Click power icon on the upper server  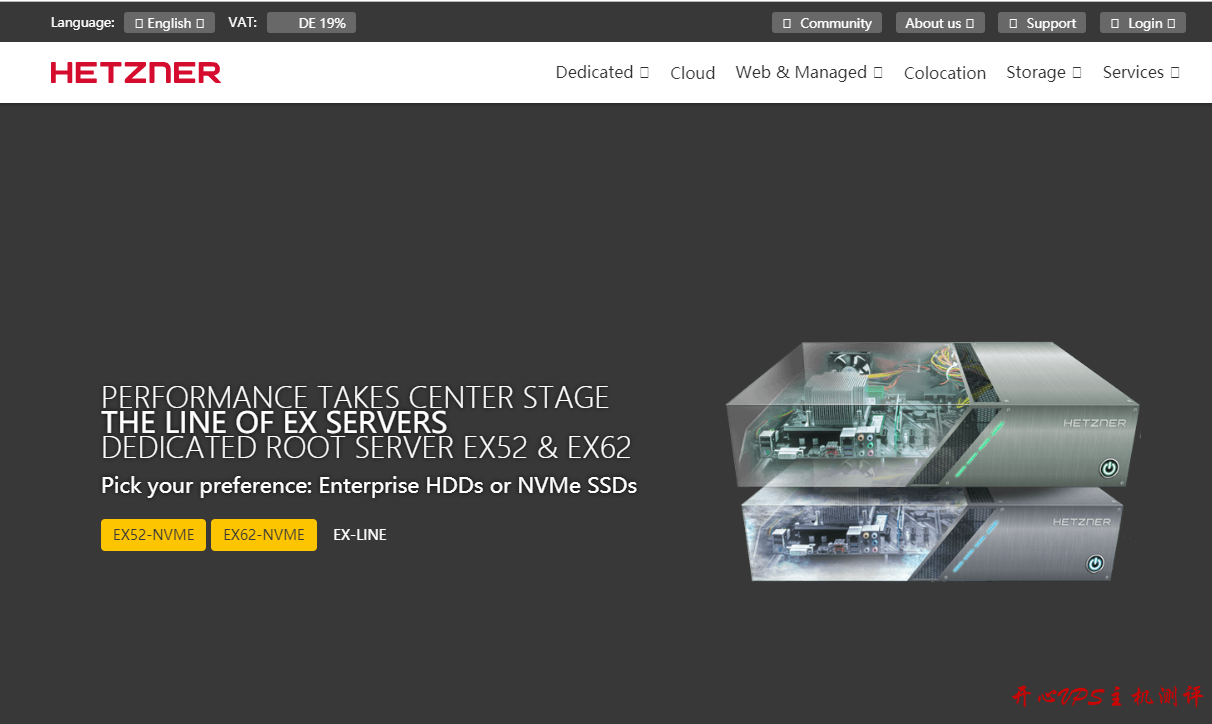pos(1109,467)
